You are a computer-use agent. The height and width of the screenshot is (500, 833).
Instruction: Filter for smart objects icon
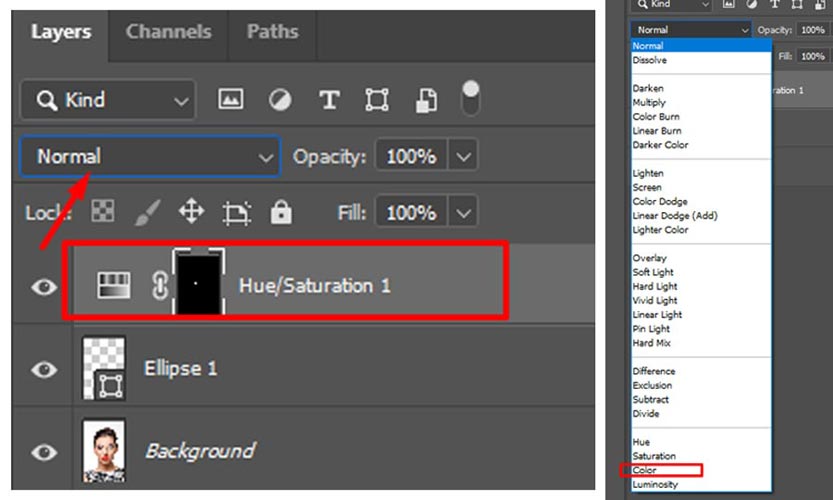pyautogui.click(x=426, y=100)
